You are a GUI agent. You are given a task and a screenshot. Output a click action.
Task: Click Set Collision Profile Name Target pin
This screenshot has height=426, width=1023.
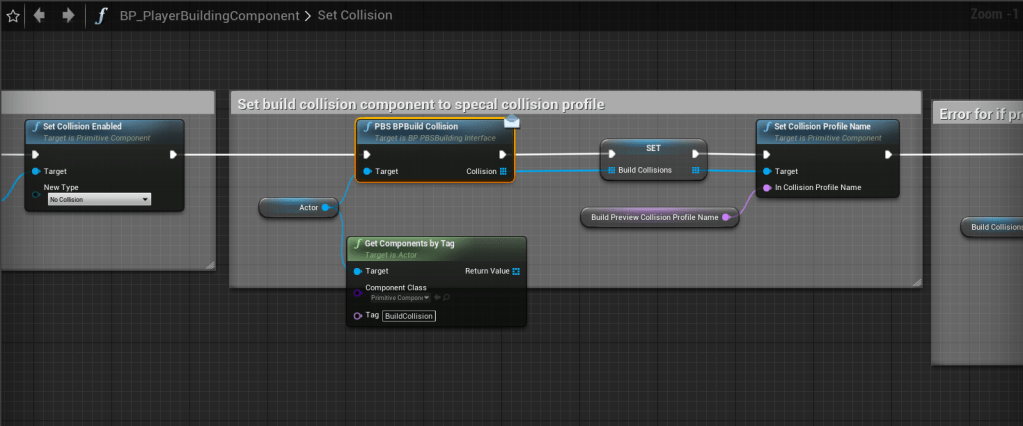(767, 171)
